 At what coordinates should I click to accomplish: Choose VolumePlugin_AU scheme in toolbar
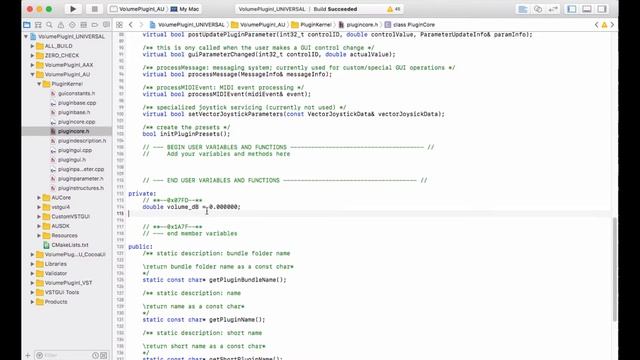pos(138,9)
